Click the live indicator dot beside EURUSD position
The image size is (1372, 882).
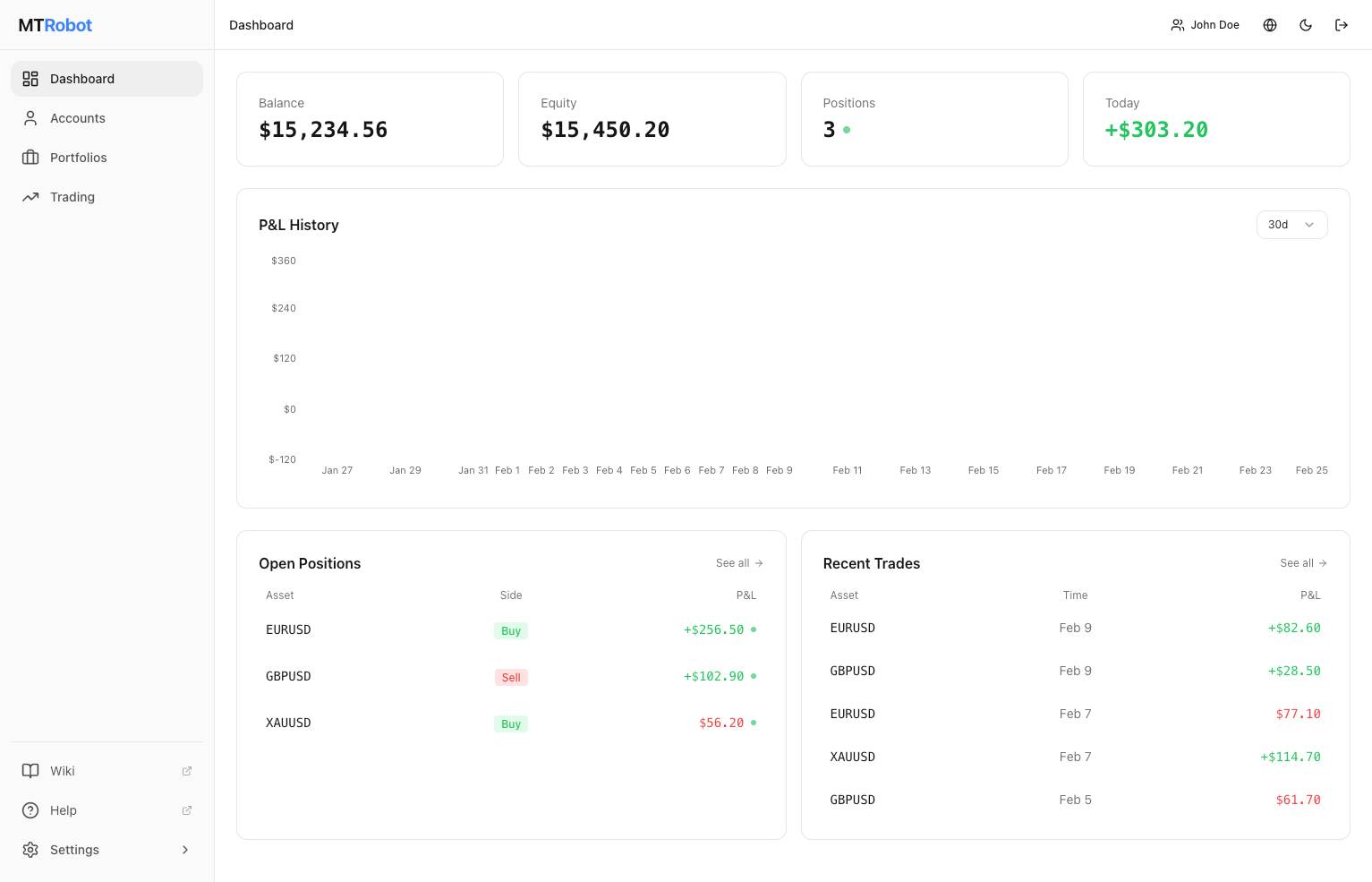point(753,629)
